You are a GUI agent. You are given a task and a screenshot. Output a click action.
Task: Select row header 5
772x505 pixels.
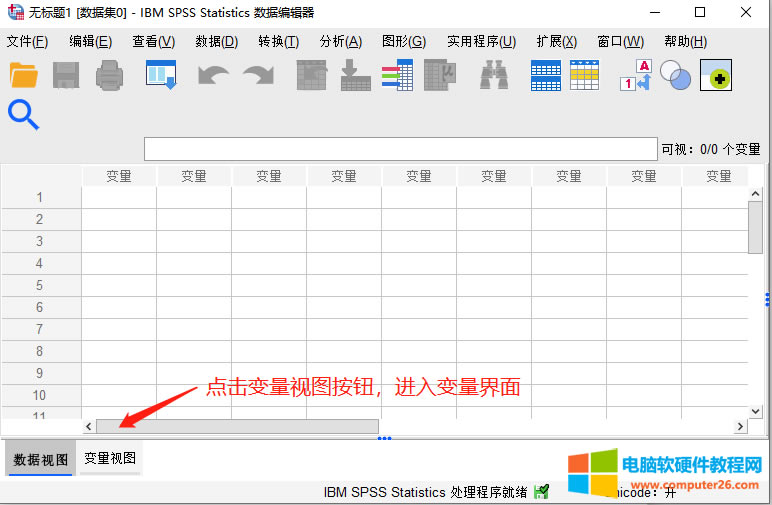(41, 285)
